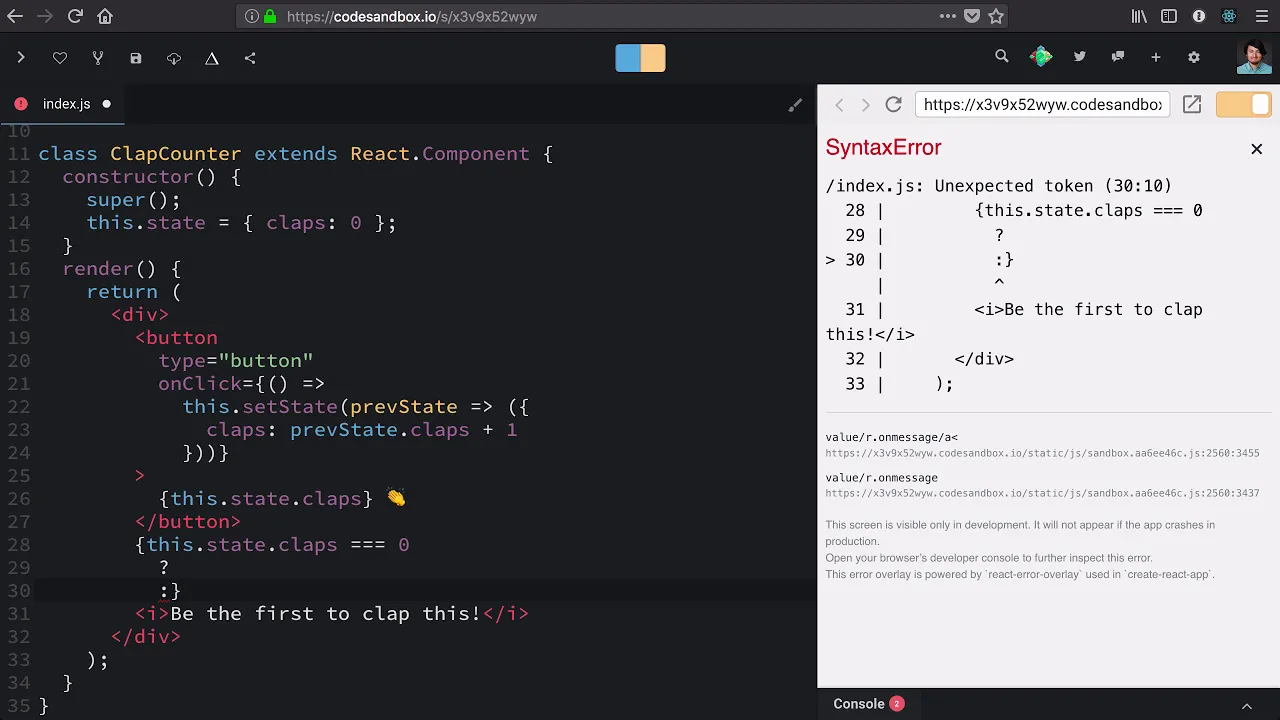The image size is (1280, 720).
Task: Like this sandbox with the heart
Action: [x=60, y=58]
